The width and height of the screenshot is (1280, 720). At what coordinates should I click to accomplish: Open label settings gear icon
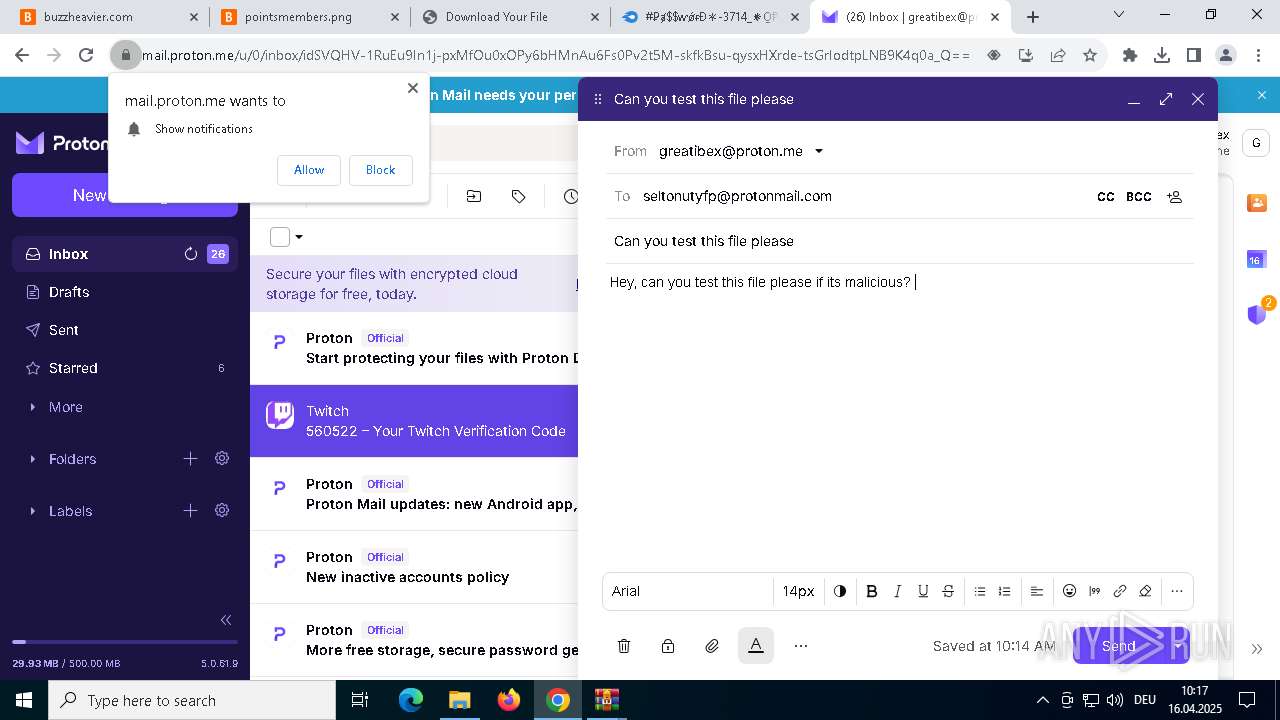[x=222, y=510]
